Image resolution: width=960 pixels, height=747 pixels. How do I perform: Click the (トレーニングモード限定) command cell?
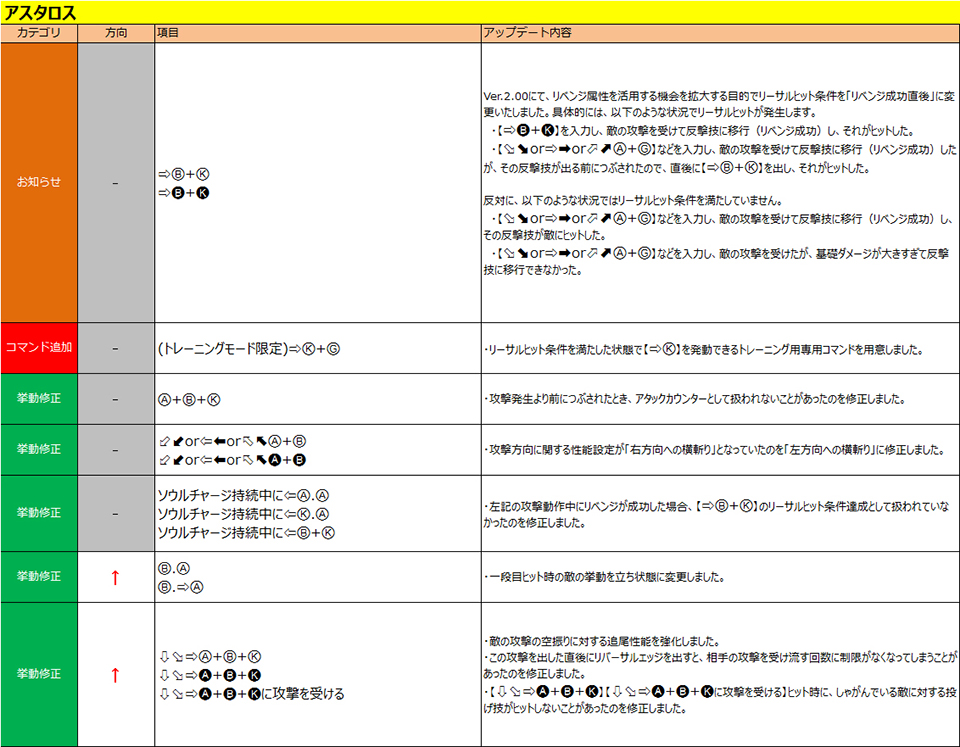256,349
